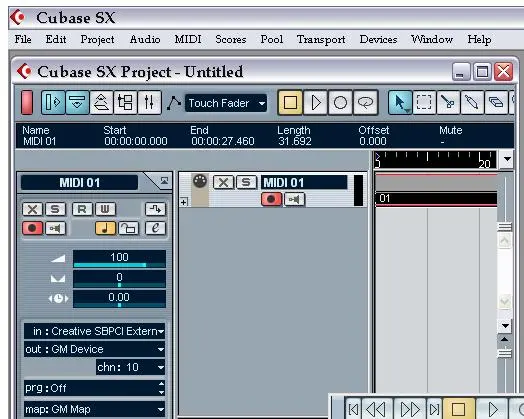Click the Inspector section fold icon
The image size is (524, 419).
point(164,181)
